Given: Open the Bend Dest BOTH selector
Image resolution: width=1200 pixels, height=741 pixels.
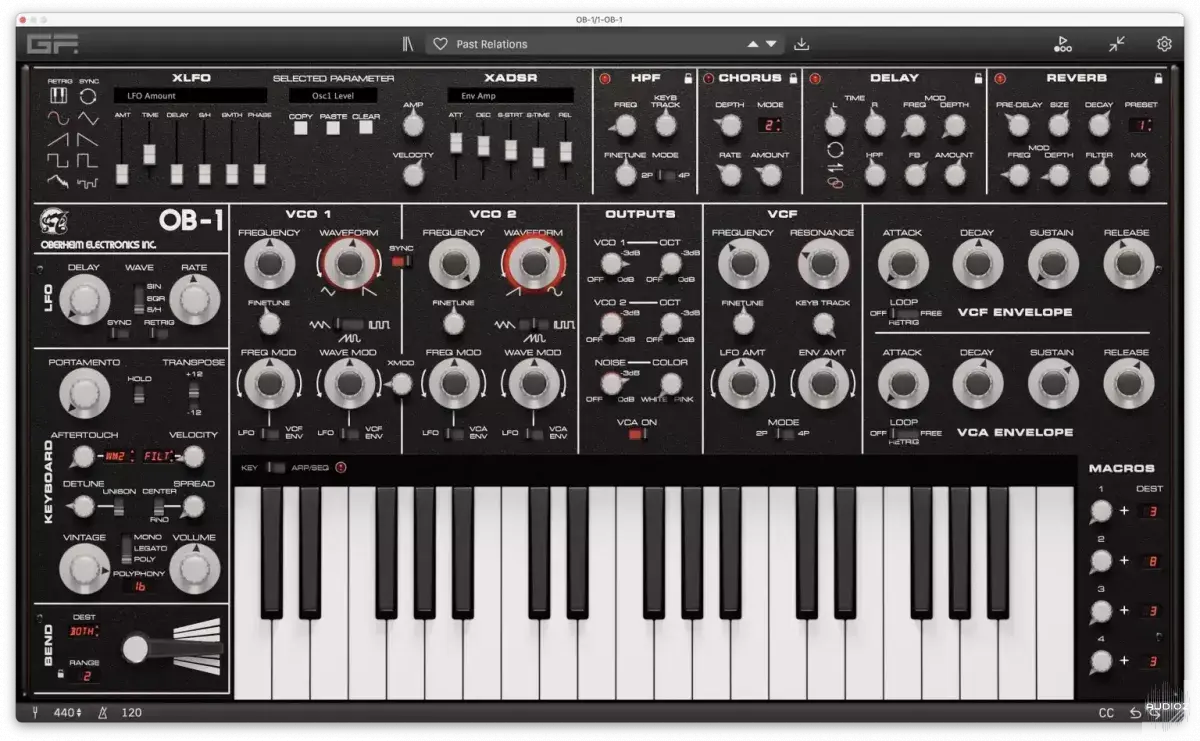Looking at the screenshot, I should [83, 633].
